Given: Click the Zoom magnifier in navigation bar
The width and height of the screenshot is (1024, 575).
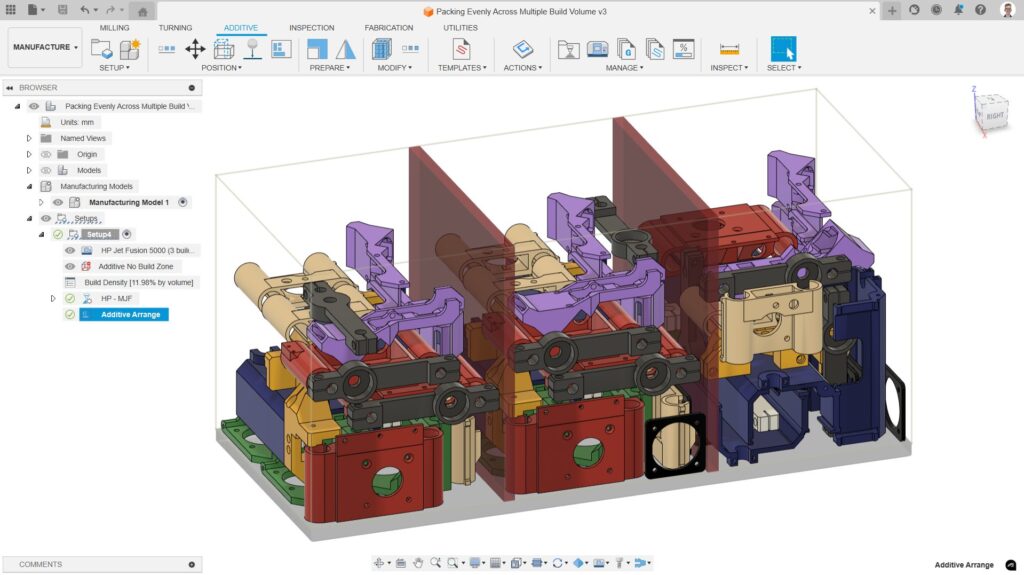Looking at the screenshot, I should click(435, 563).
